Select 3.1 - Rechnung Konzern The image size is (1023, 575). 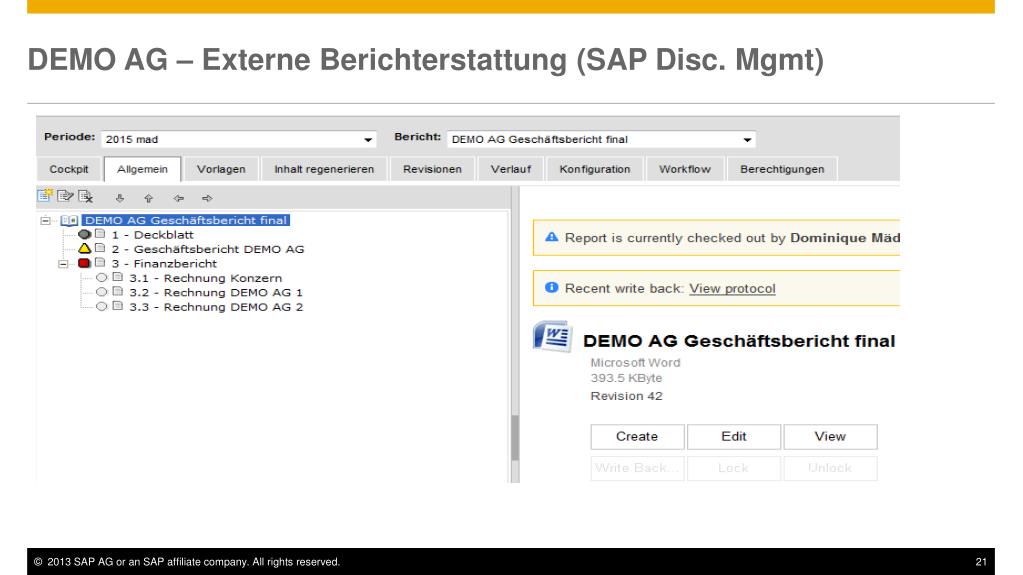click(x=206, y=278)
